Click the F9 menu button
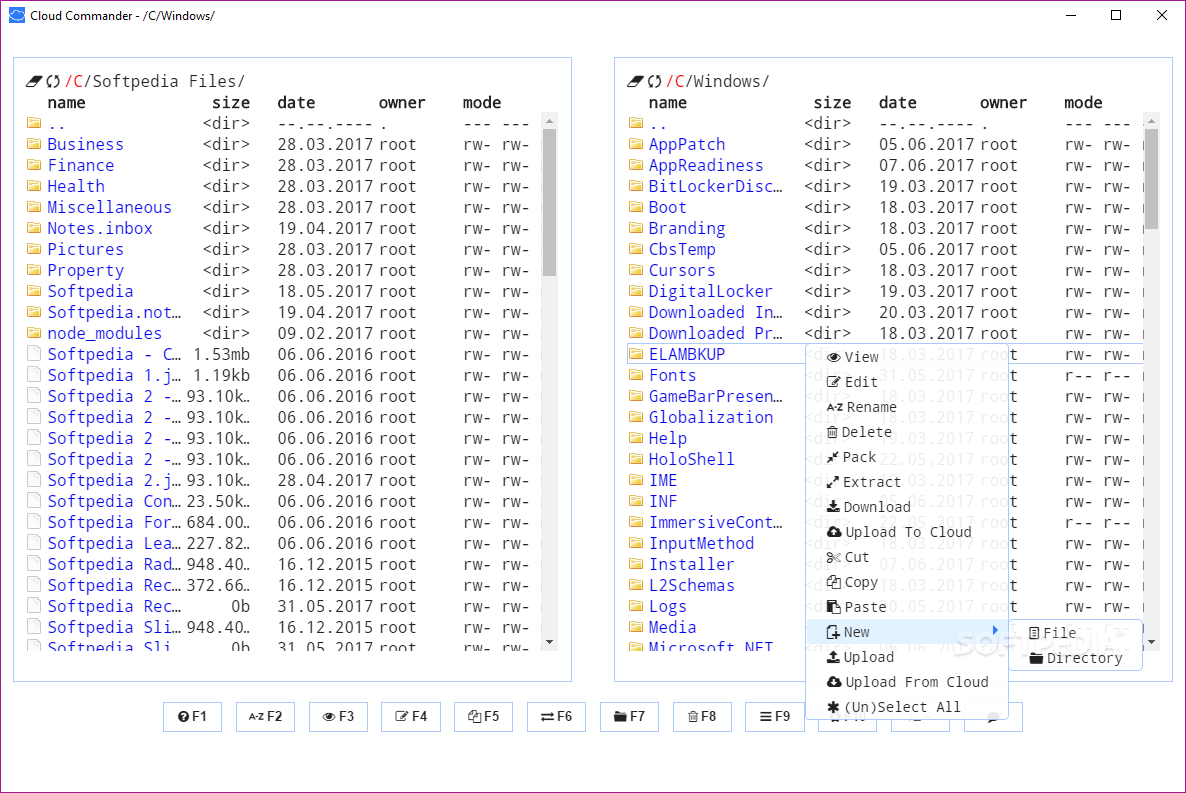Image resolution: width=1186 pixels, height=793 pixels. (x=775, y=717)
